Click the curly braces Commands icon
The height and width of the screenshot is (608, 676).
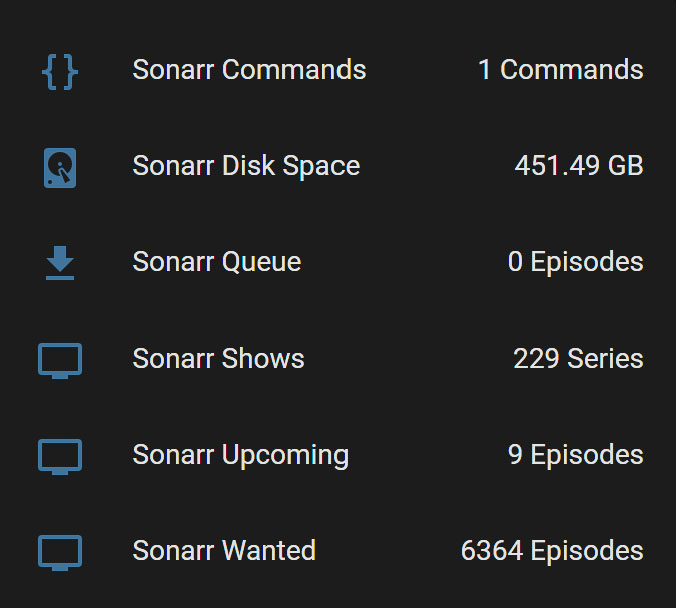[x=60, y=72]
